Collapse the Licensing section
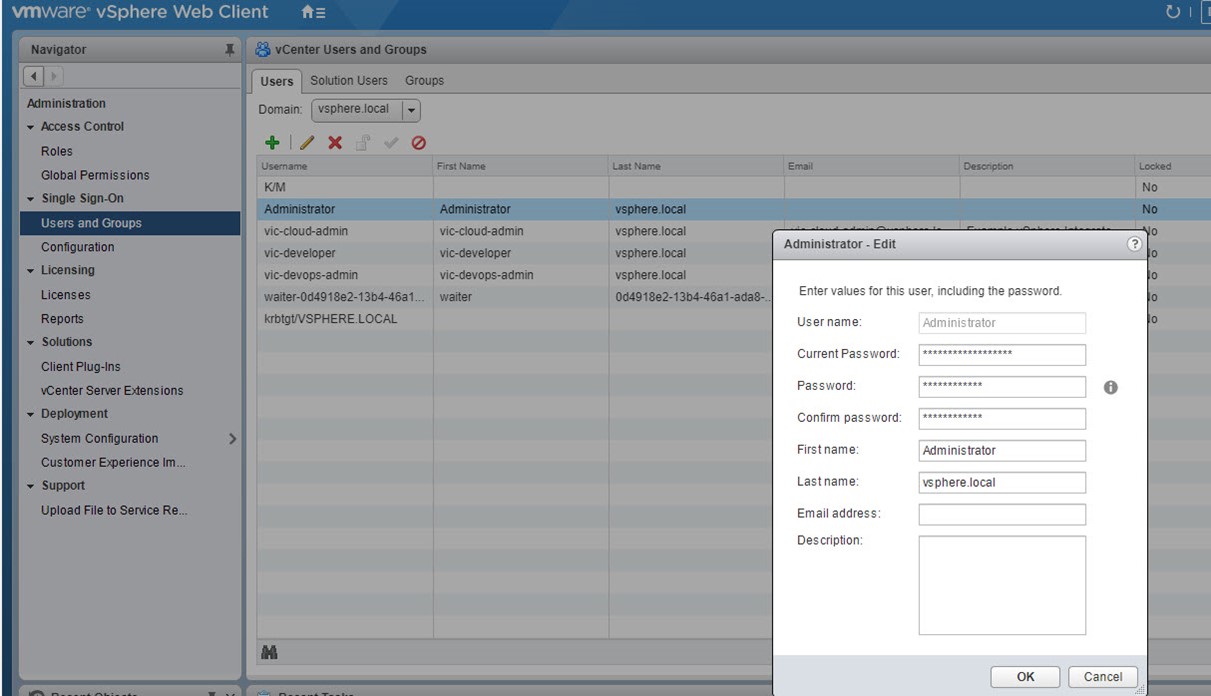 tap(31, 271)
